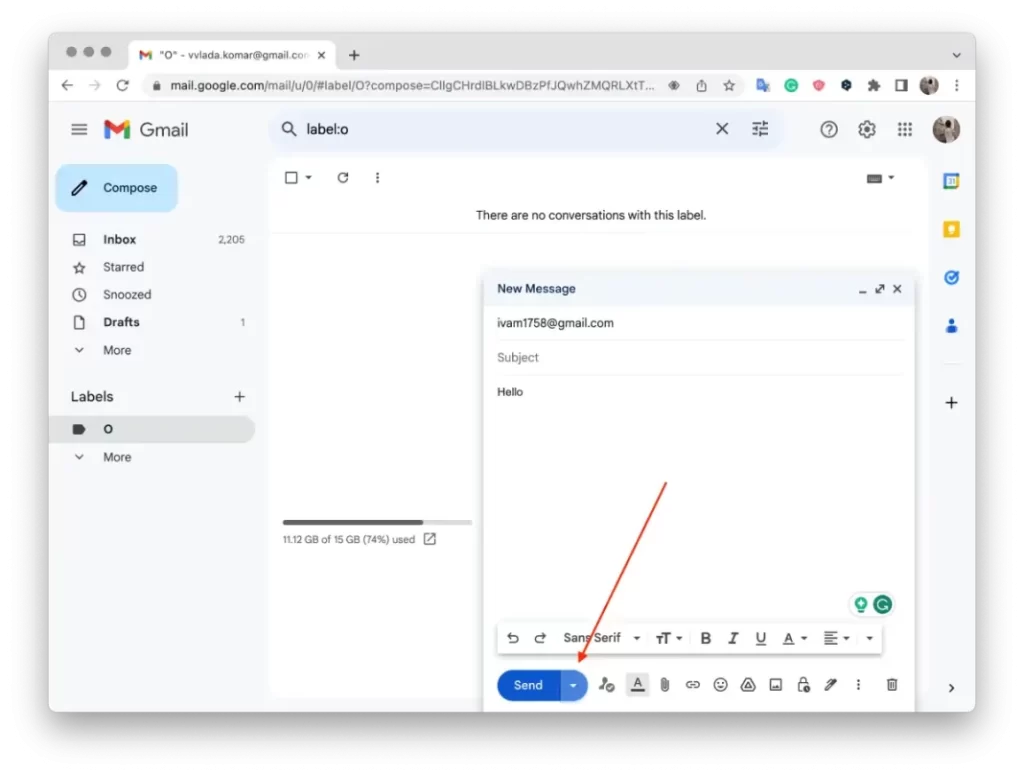Viewport: 1024px width, 776px height.
Task: Tick the select-all conversations checkbox
Action: [x=291, y=178]
